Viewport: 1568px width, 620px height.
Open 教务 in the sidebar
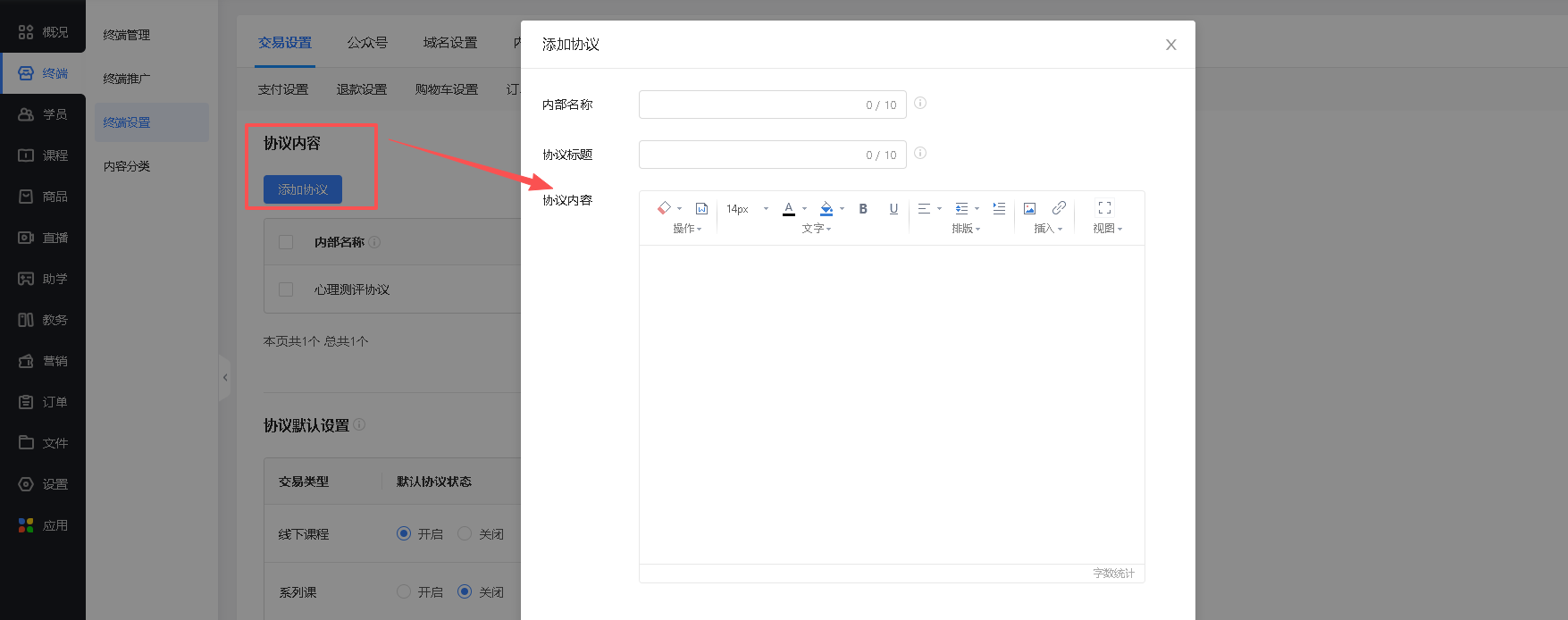click(43, 320)
